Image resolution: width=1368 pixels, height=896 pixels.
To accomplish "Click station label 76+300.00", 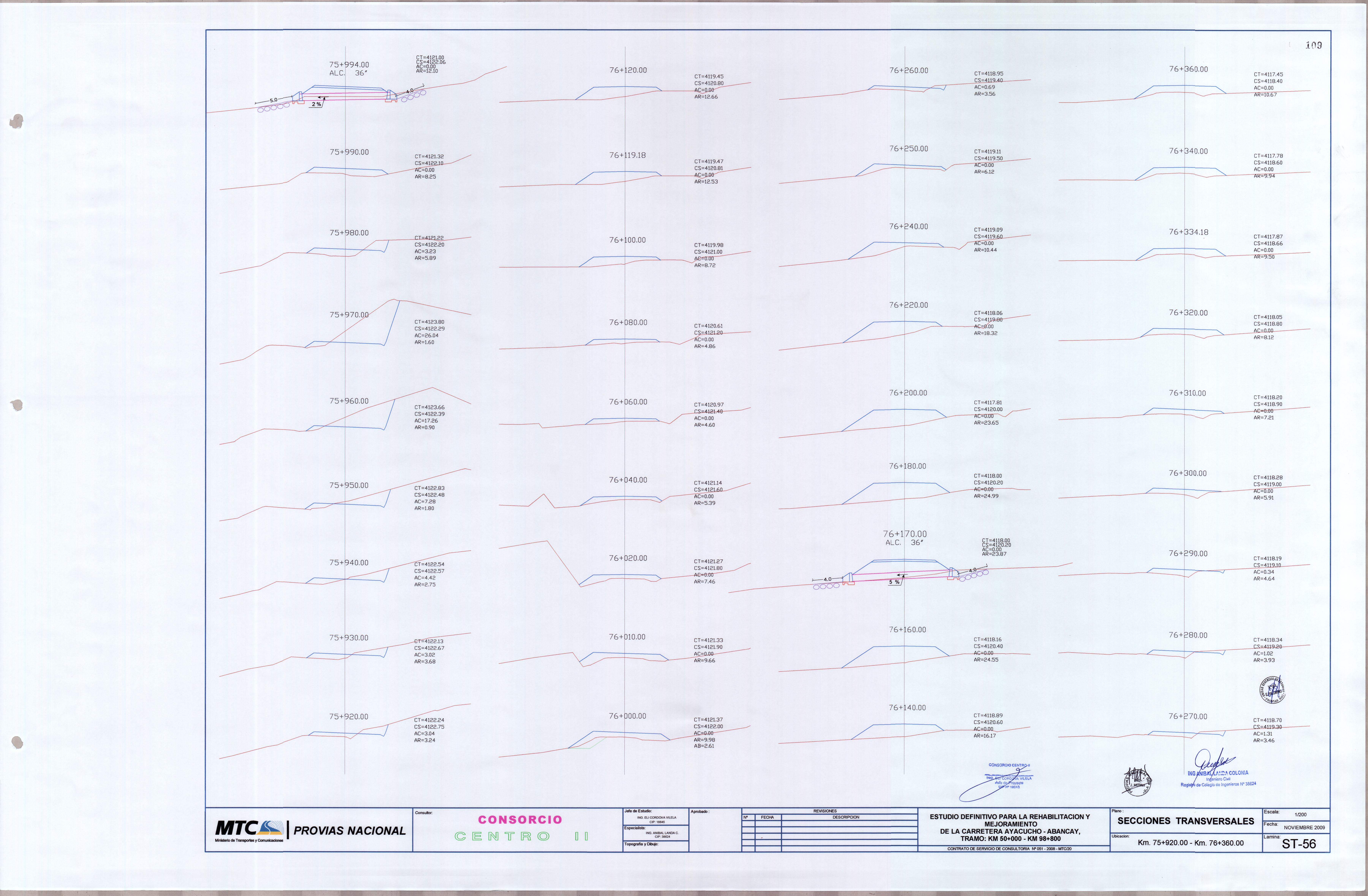I will (x=1188, y=474).
